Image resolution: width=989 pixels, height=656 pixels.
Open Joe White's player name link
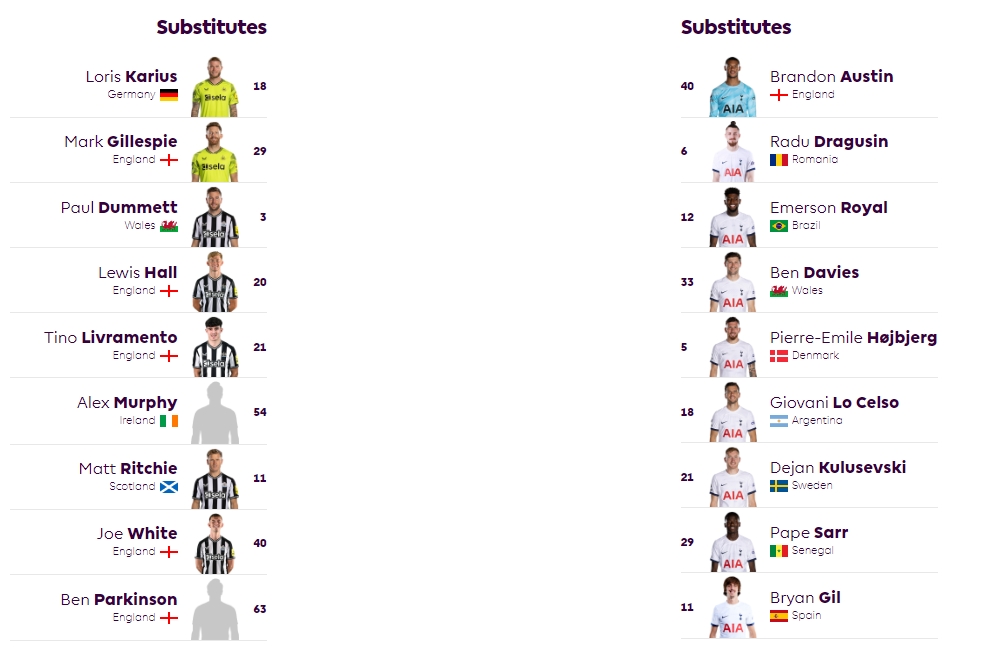click(x=137, y=534)
